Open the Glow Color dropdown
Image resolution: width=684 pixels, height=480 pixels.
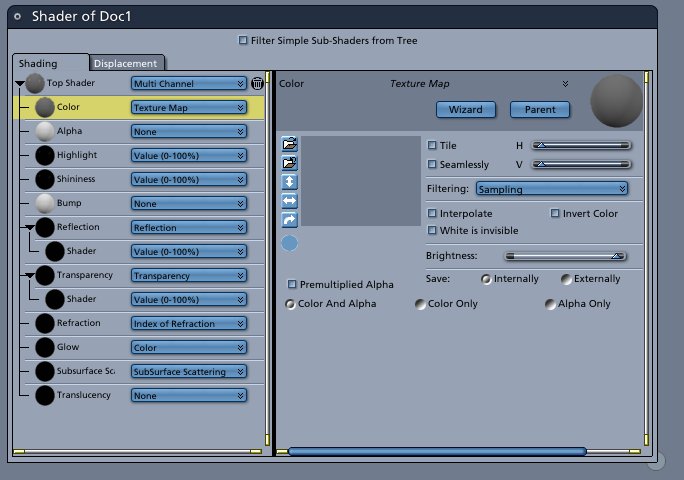(189, 347)
